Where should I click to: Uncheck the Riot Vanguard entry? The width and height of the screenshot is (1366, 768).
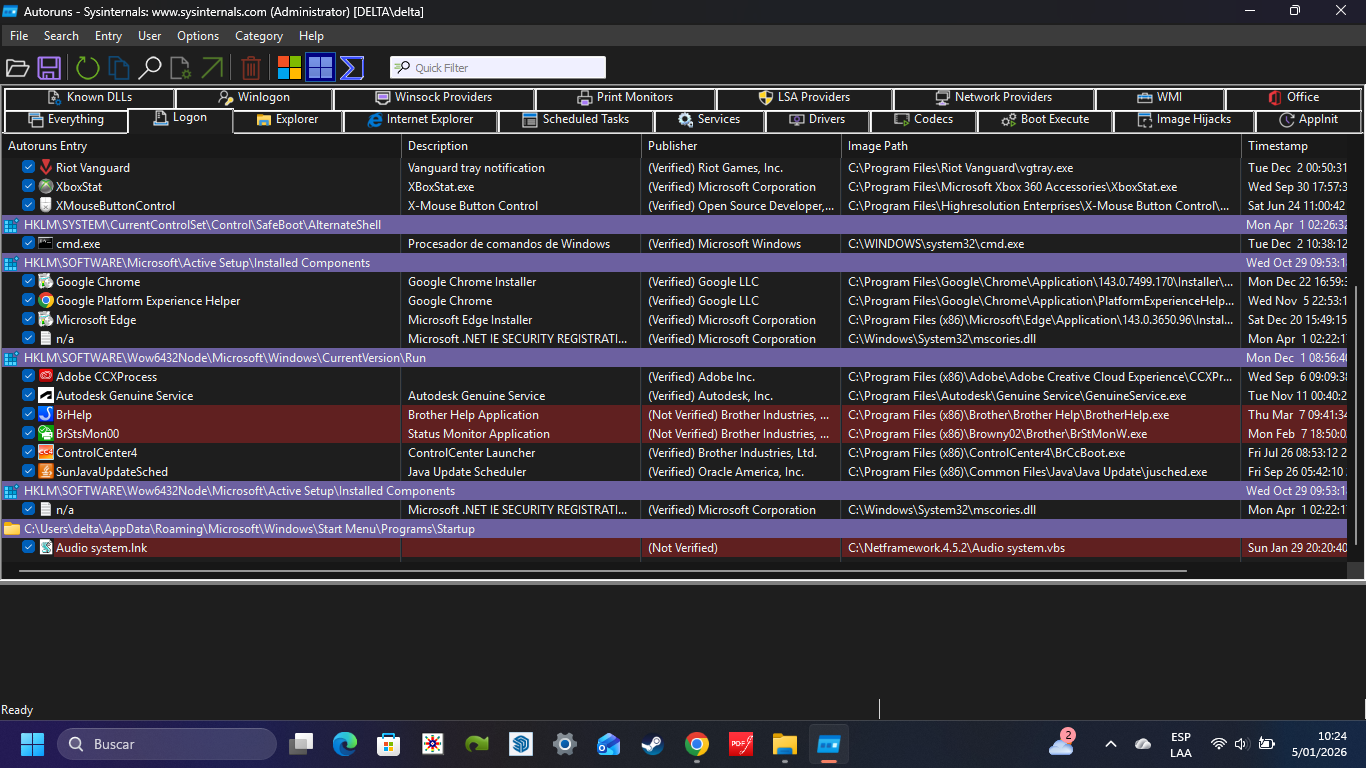pyautogui.click(x=29, y=168)
